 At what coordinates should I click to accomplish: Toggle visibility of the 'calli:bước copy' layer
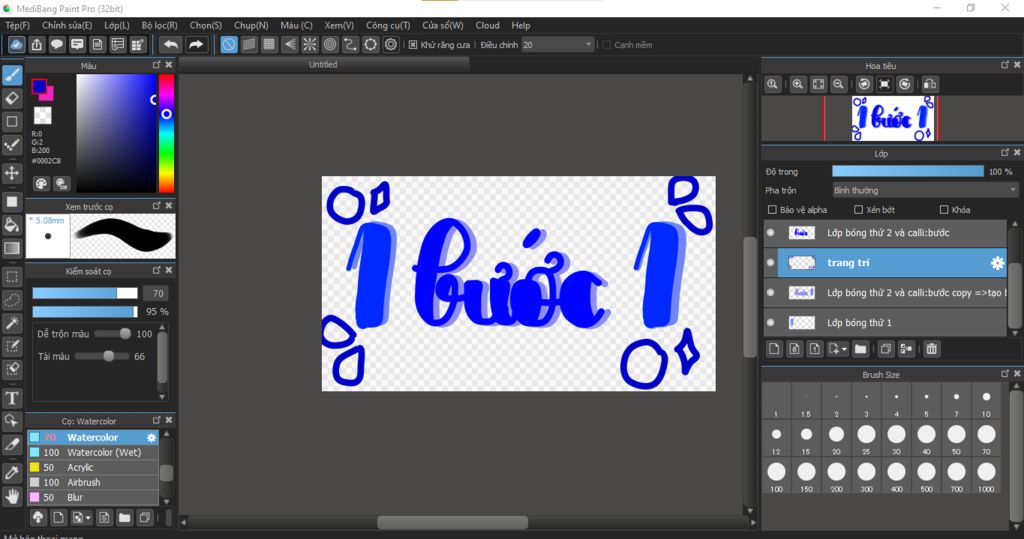pos(771,293)
